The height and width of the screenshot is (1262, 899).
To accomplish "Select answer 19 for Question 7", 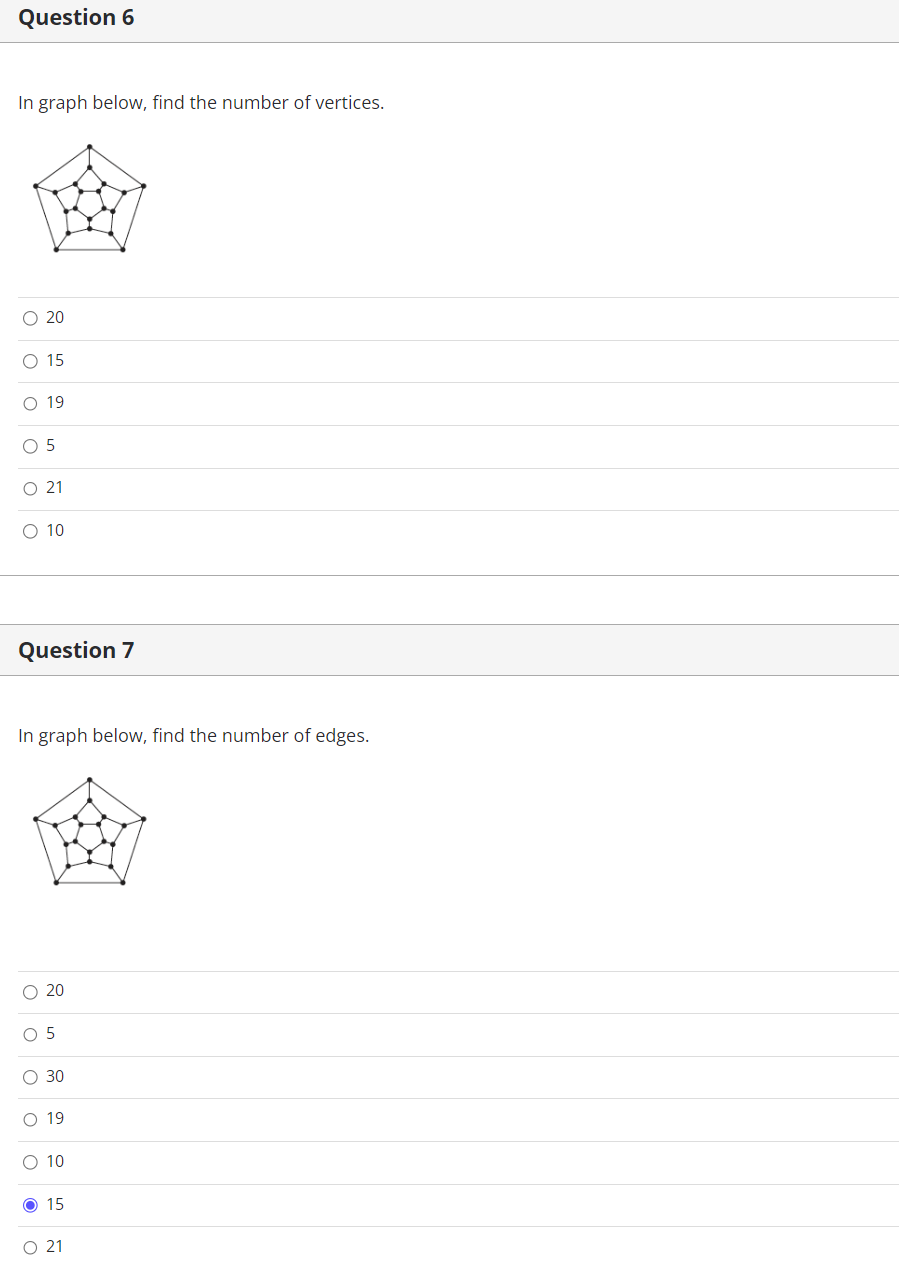I will [x=30, y=1119].
